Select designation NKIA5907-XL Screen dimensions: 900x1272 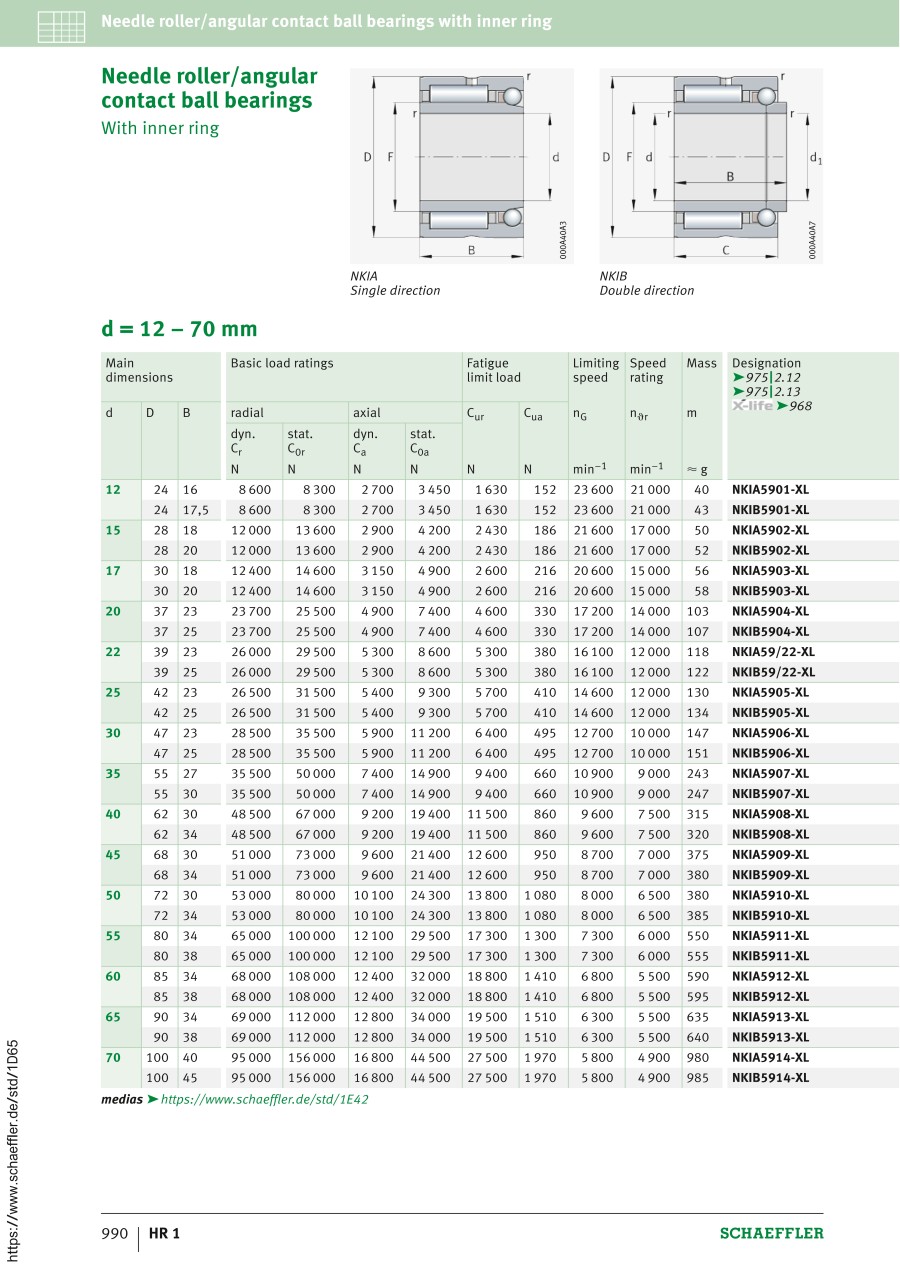[x=770, y=774]
